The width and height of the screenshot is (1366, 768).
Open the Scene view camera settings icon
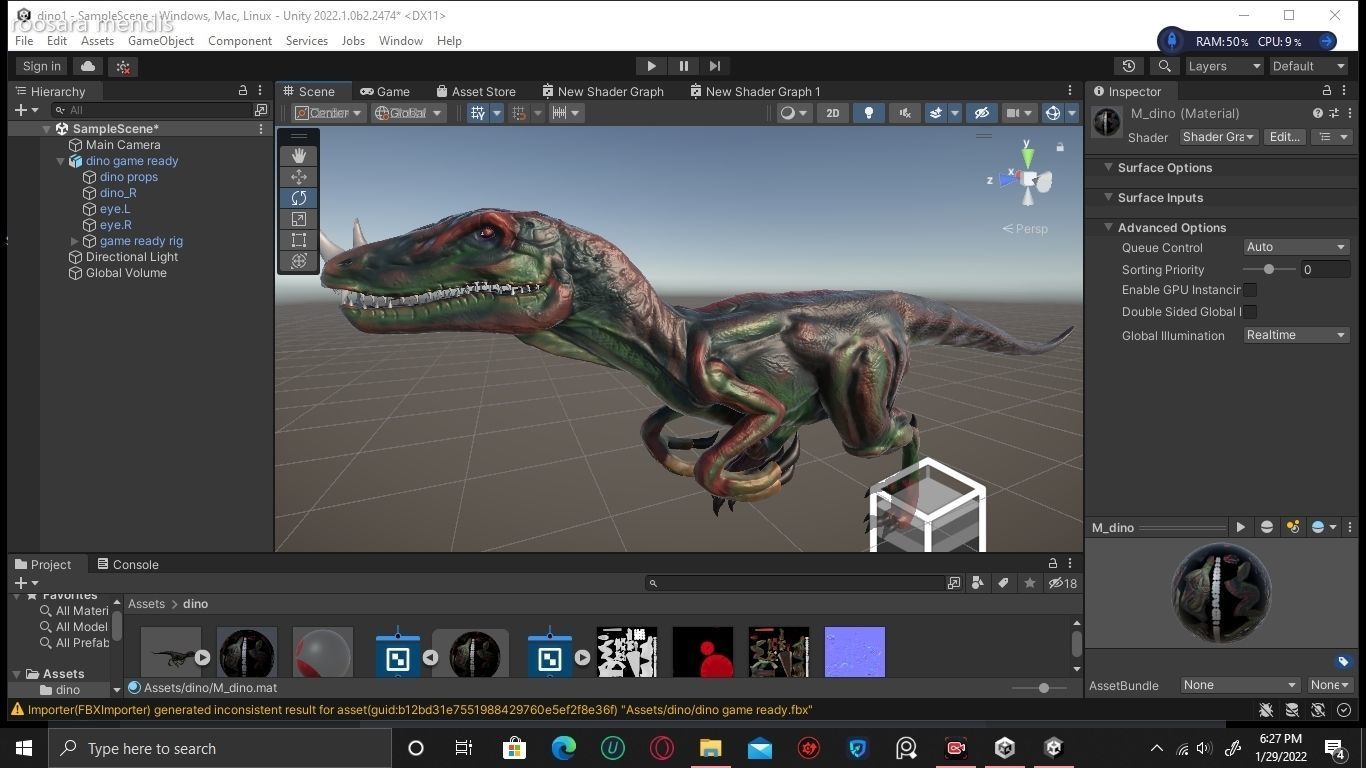click(1012, 113)
